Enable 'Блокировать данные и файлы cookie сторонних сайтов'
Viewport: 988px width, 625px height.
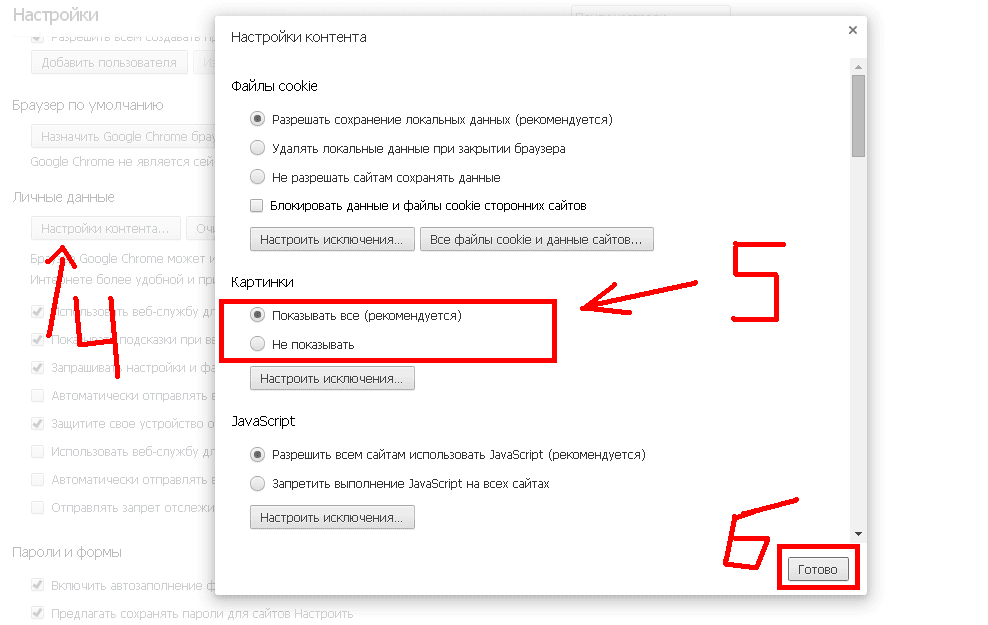pyautogui.click(x=256, y=205)
